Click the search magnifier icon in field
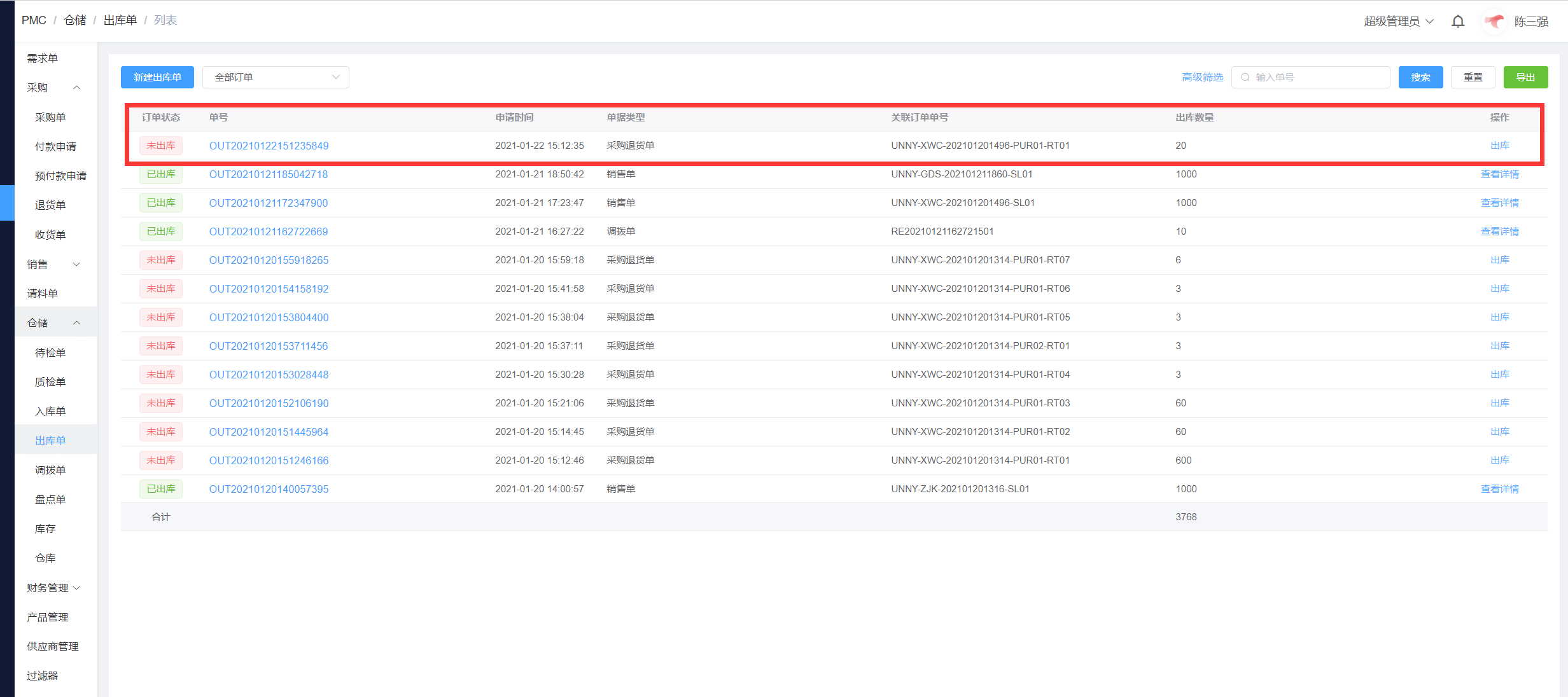Viewport: 1568px width, 697px height. point(1245,78)
